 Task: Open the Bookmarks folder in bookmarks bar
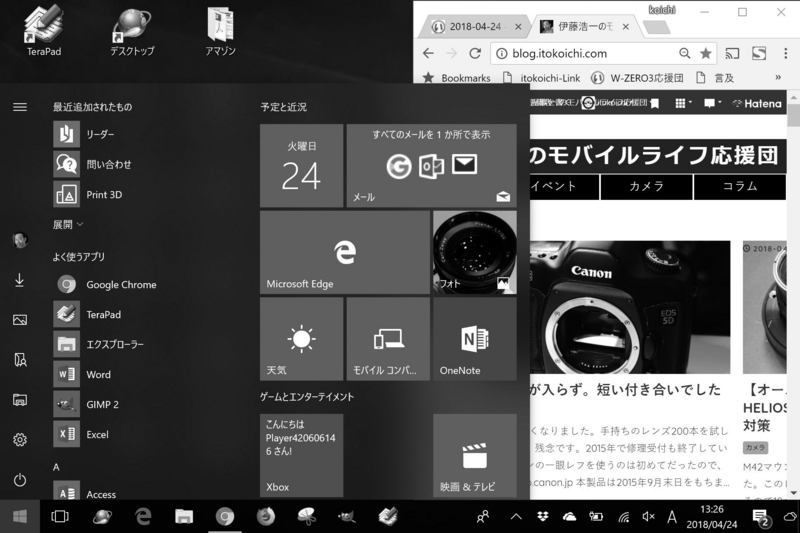[x=457, y=78]
